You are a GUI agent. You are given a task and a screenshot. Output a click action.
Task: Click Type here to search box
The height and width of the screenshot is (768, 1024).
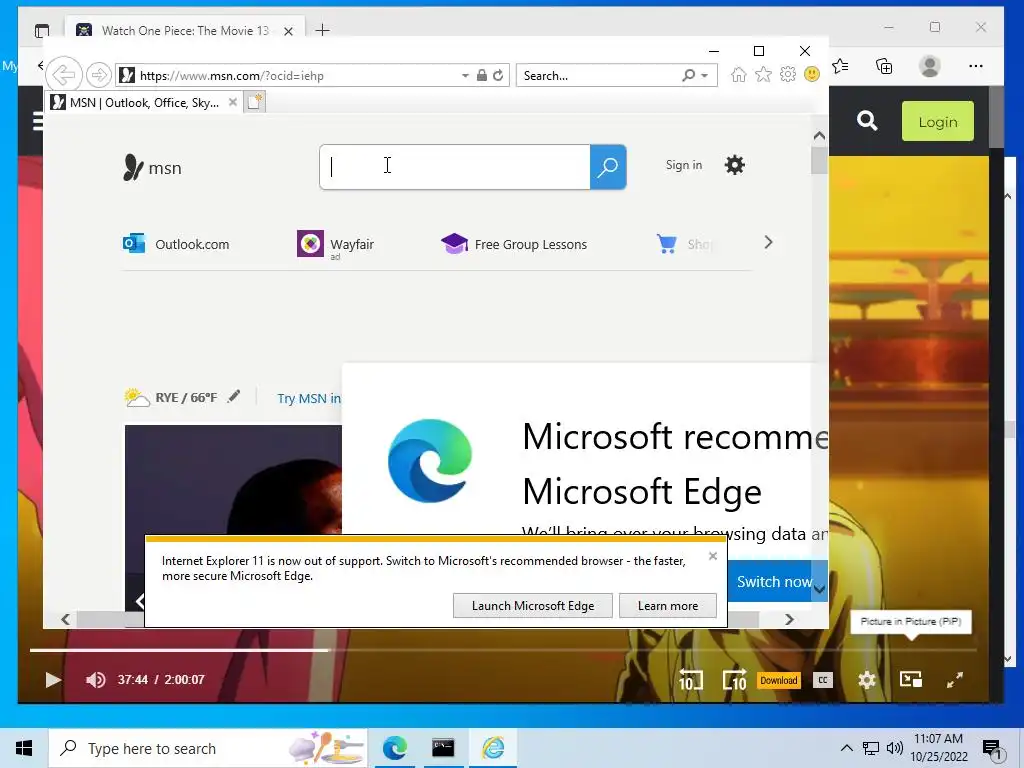coord(208,748)
